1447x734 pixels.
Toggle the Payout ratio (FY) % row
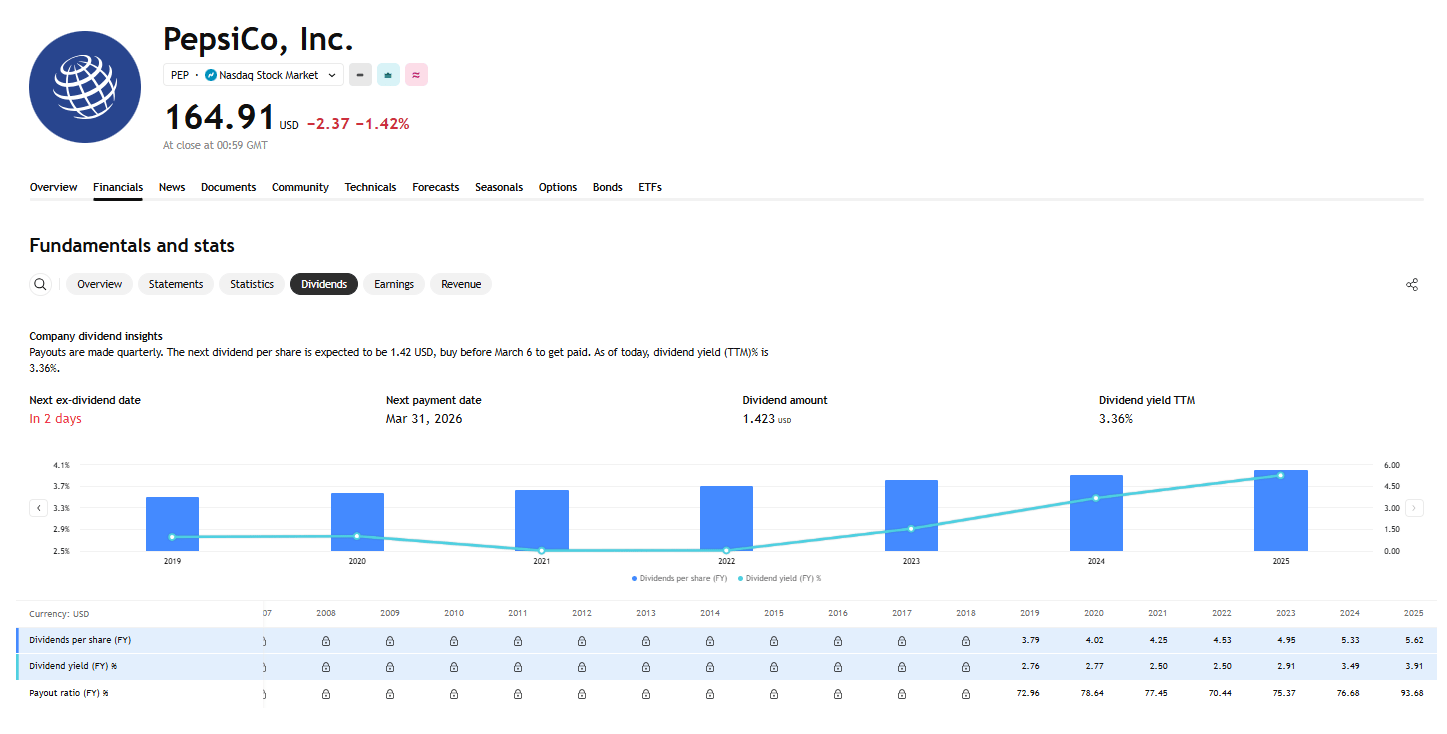tap(69, 693)
